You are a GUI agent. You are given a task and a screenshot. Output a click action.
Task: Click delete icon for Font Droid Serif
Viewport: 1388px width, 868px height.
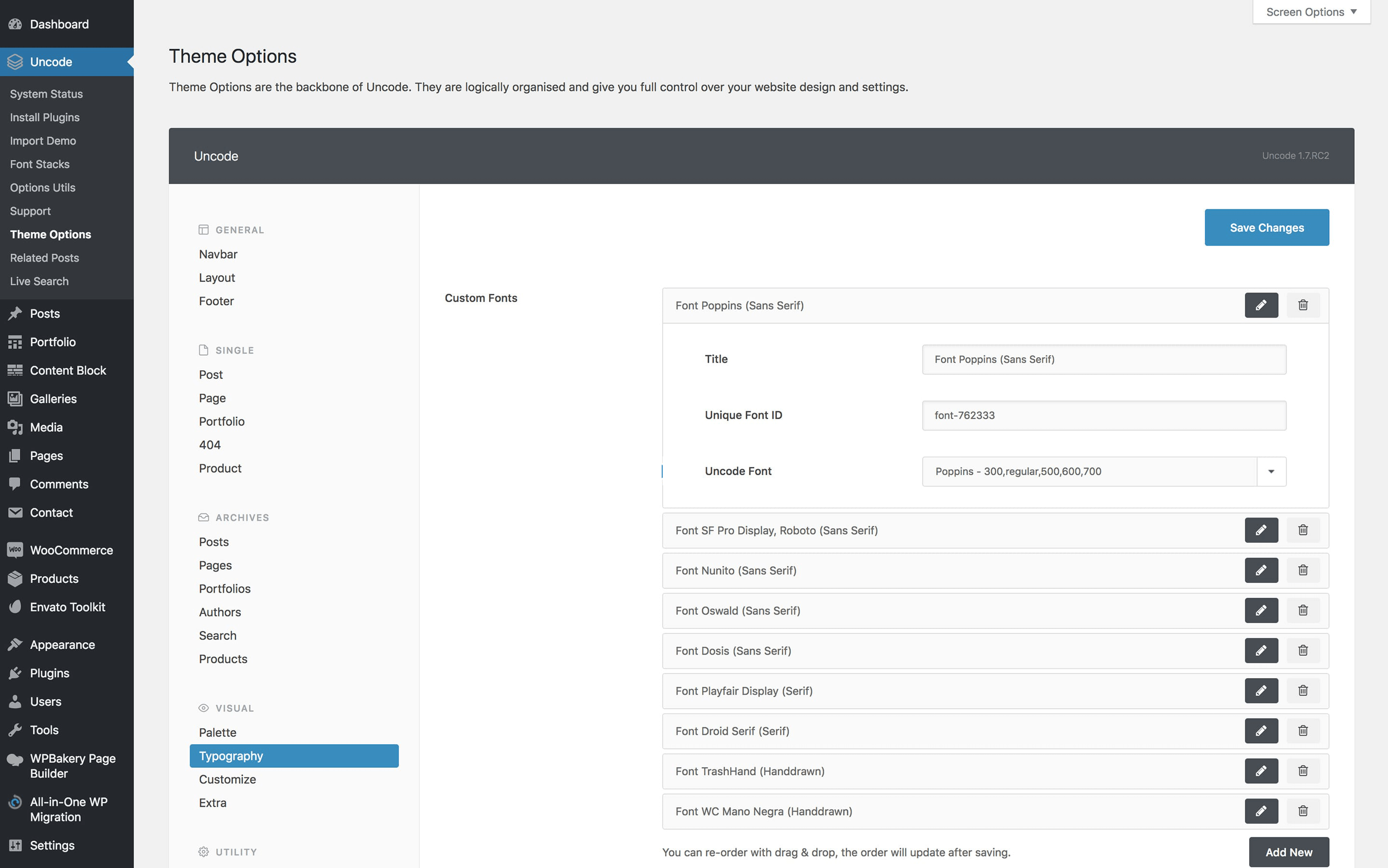coord(1302,730)
